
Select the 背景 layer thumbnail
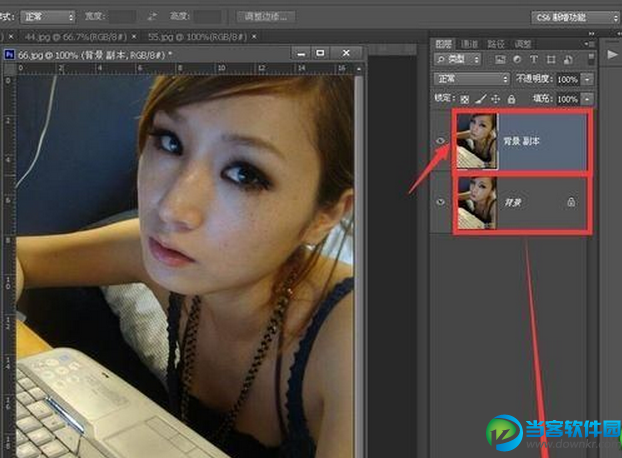point(477,201)
